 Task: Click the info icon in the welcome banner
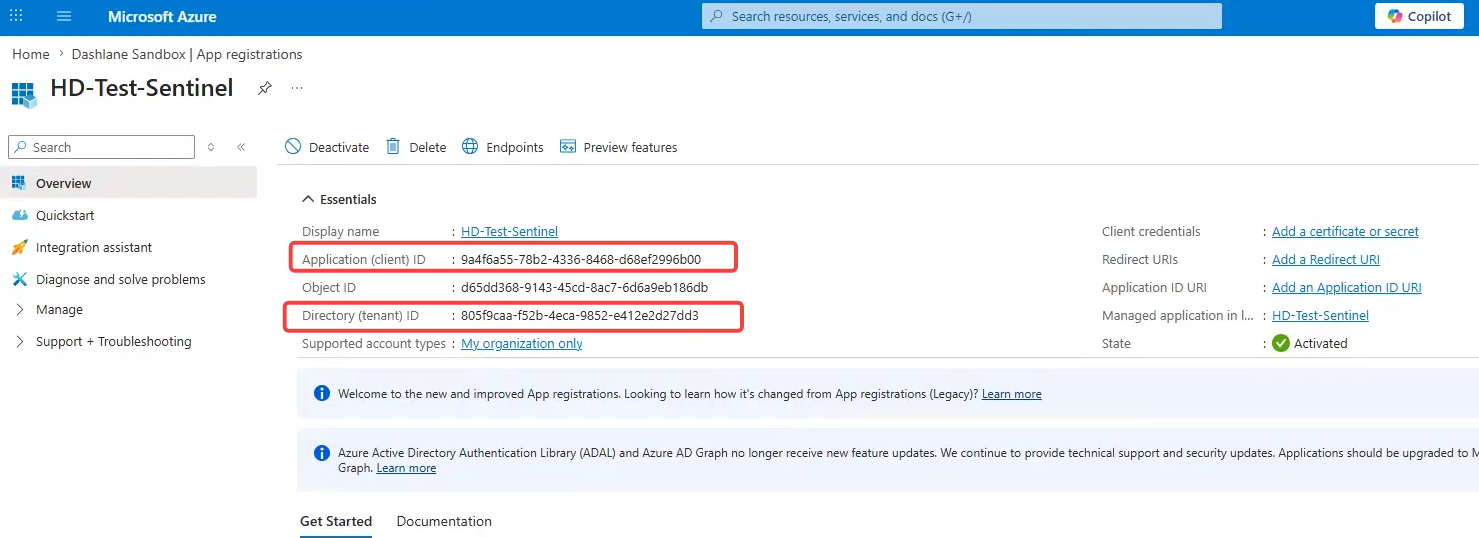point(322,394)
